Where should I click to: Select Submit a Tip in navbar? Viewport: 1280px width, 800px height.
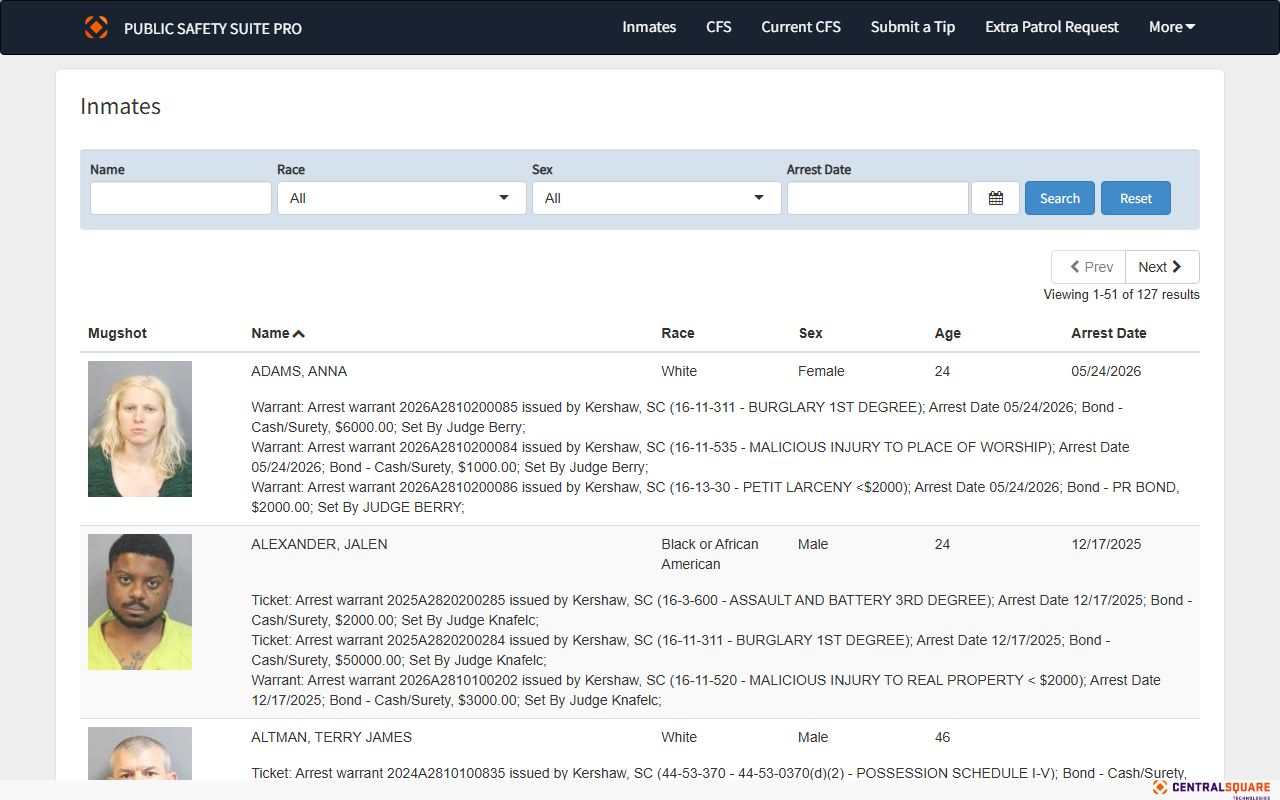point(913,27)
